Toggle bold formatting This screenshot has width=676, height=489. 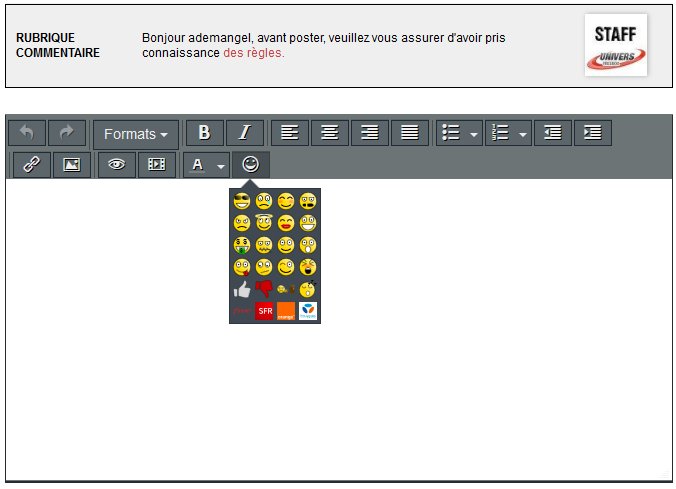(205, 133)
